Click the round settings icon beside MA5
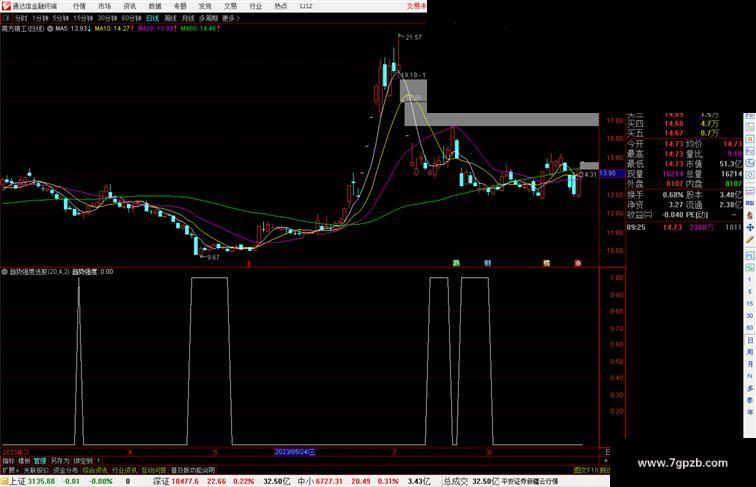Image resolution: width=756 pixels, height=487 pixels. click(x=50, y=29)
